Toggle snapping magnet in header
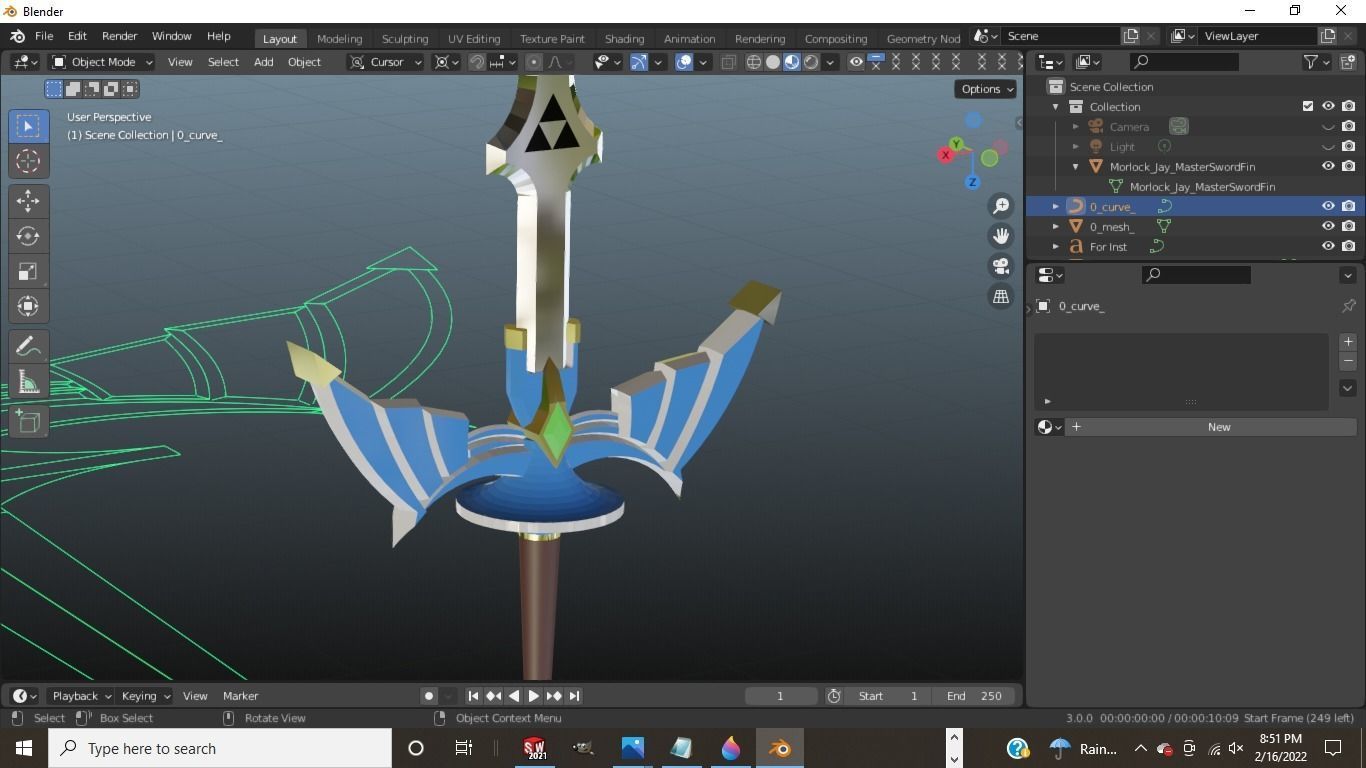 (x=477, y=62)
